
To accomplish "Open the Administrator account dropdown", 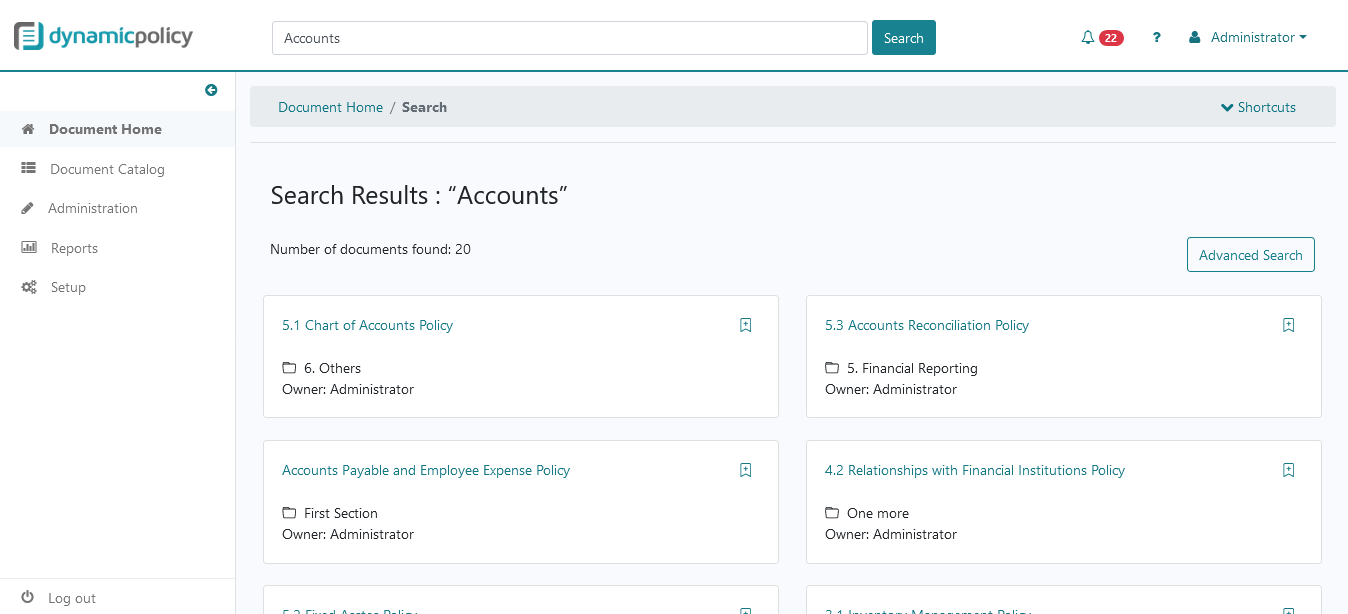I will (1259, 38).
